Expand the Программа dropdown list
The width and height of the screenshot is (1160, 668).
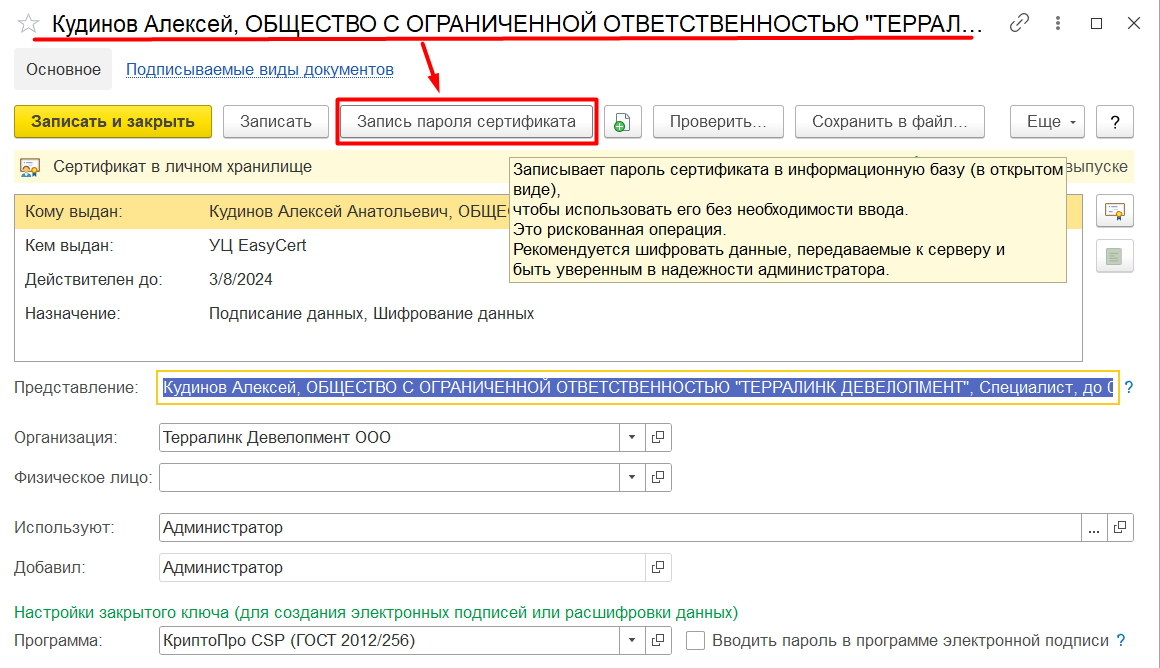pos(632,640)
